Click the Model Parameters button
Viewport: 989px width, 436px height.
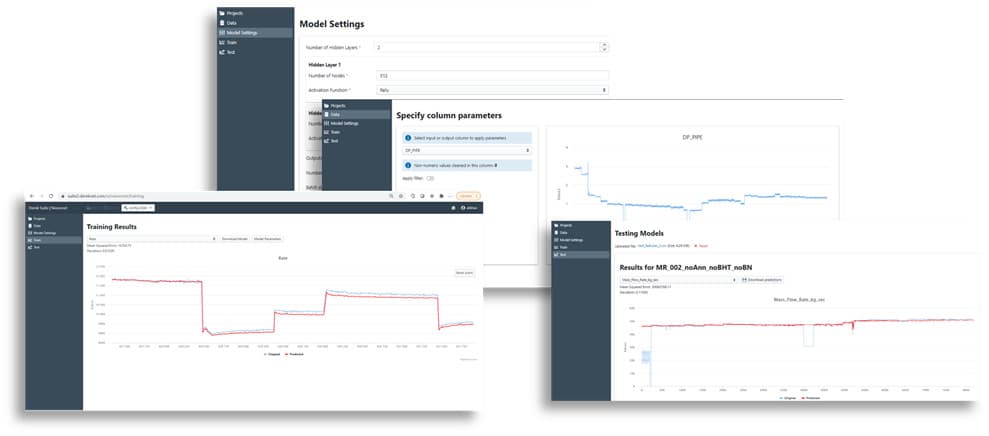point(267,239)
